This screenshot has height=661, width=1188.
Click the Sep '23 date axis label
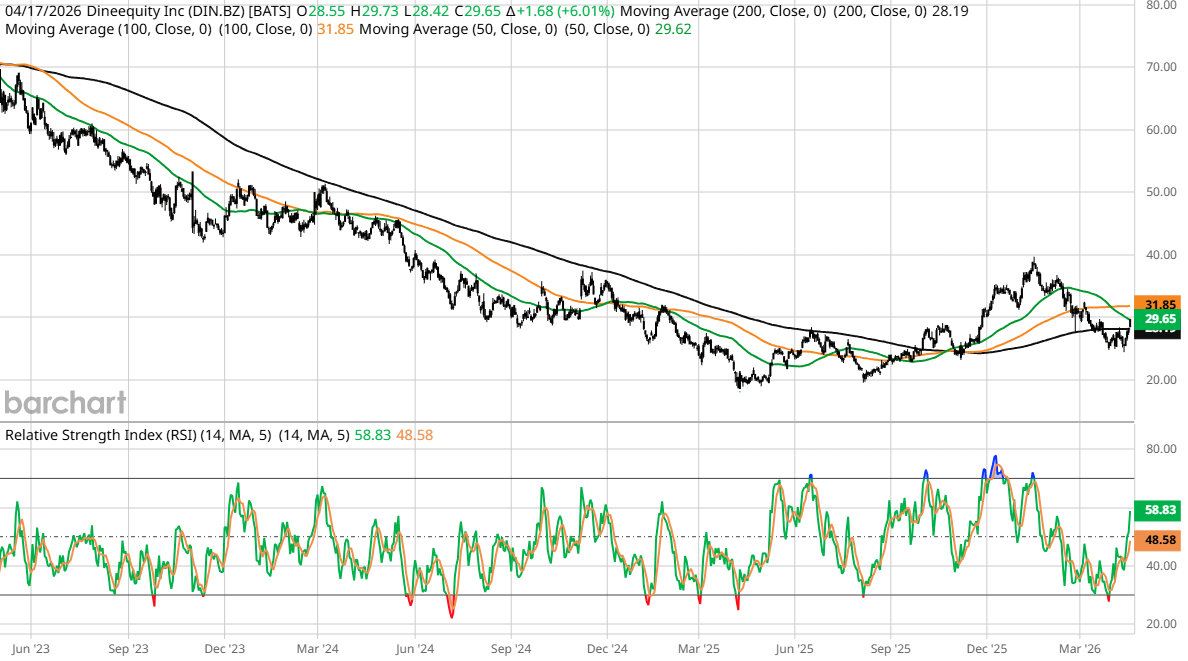[129, 649]
